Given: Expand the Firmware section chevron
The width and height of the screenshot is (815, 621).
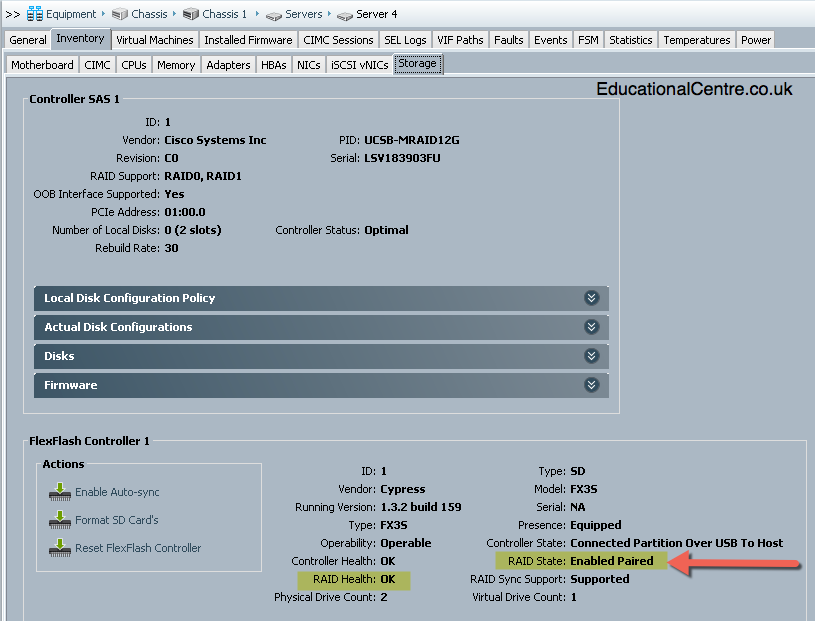Looking at the screenshot, I should pos(591,385).
